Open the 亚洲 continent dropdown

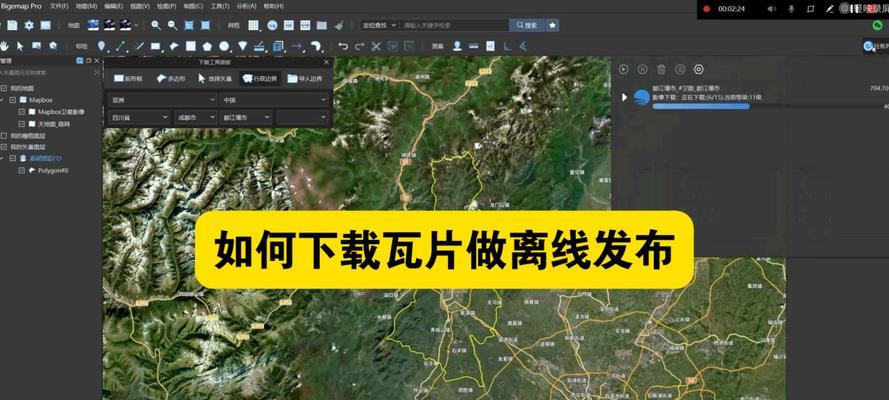tap(162, 100)
